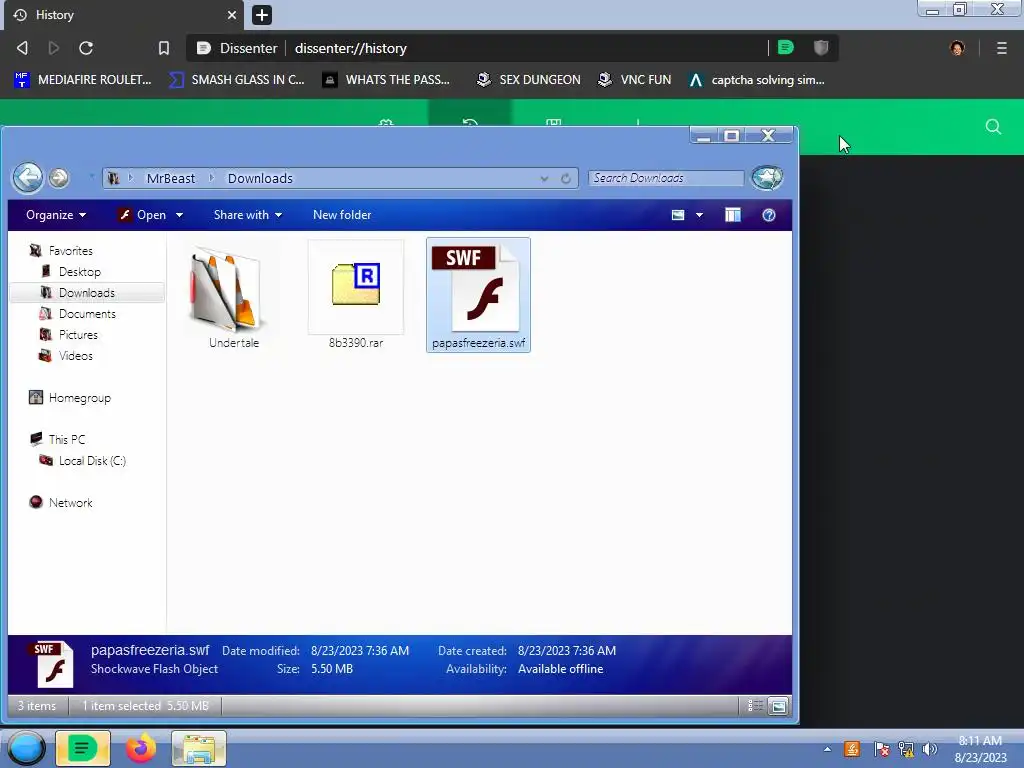Click Downloads in the Explorer breadcrumb

(260, 178)
